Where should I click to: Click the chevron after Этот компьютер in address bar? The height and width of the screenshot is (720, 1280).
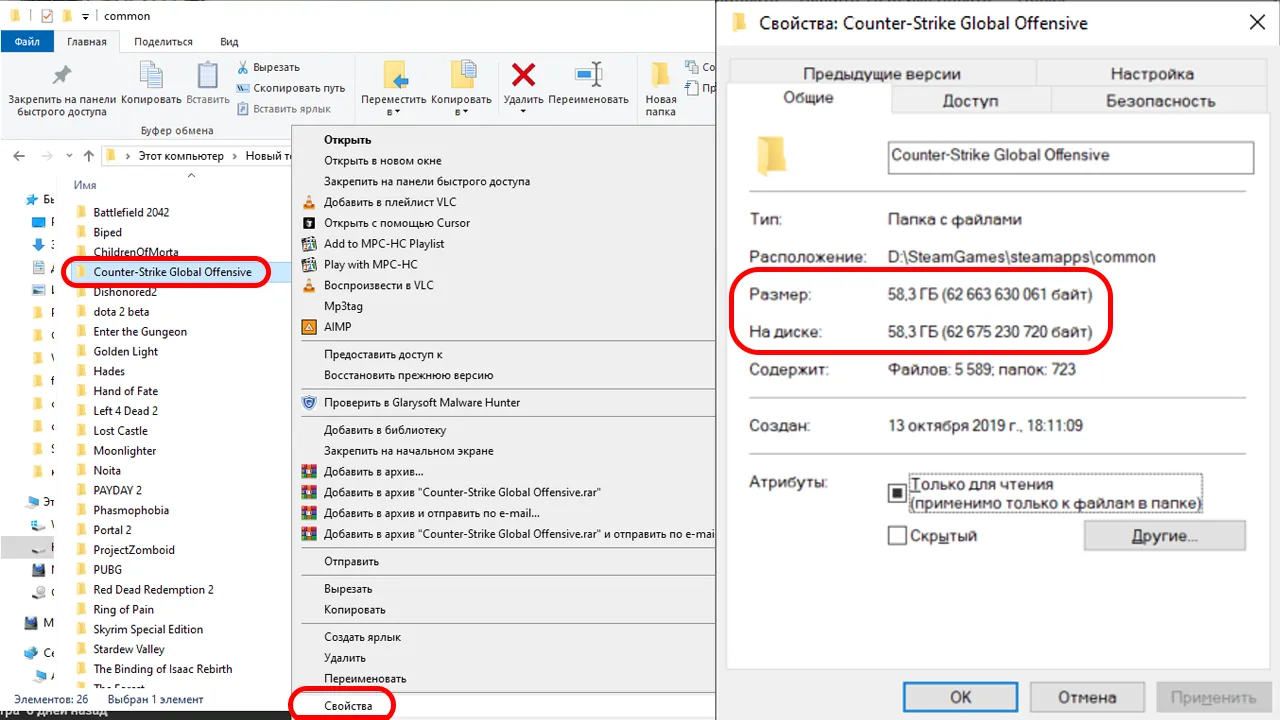235,156
